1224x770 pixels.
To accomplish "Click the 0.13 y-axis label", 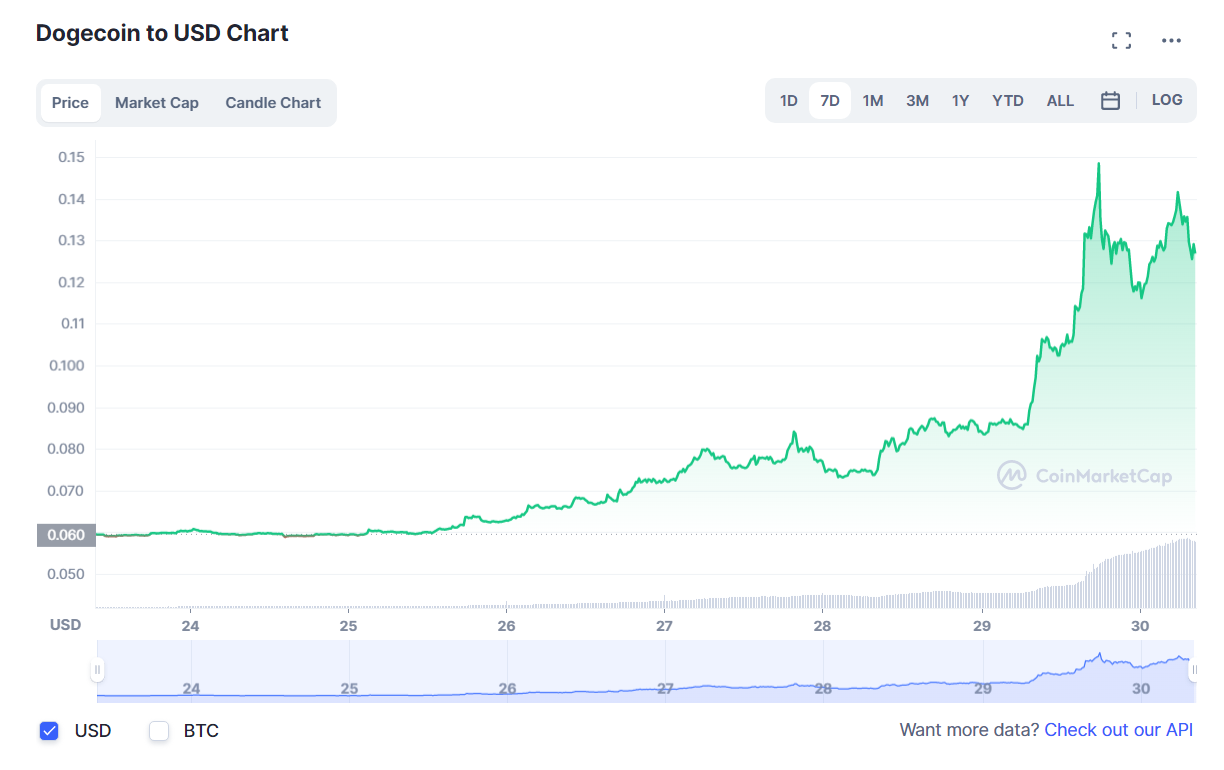I will pos(71,240).
